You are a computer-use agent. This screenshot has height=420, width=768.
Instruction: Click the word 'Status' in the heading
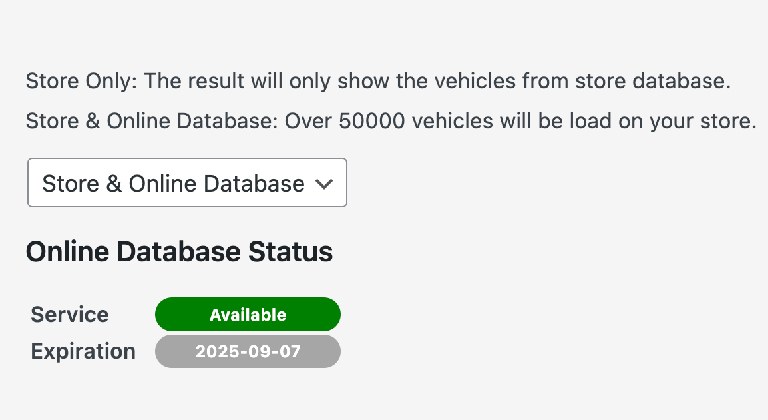[290, 252]
